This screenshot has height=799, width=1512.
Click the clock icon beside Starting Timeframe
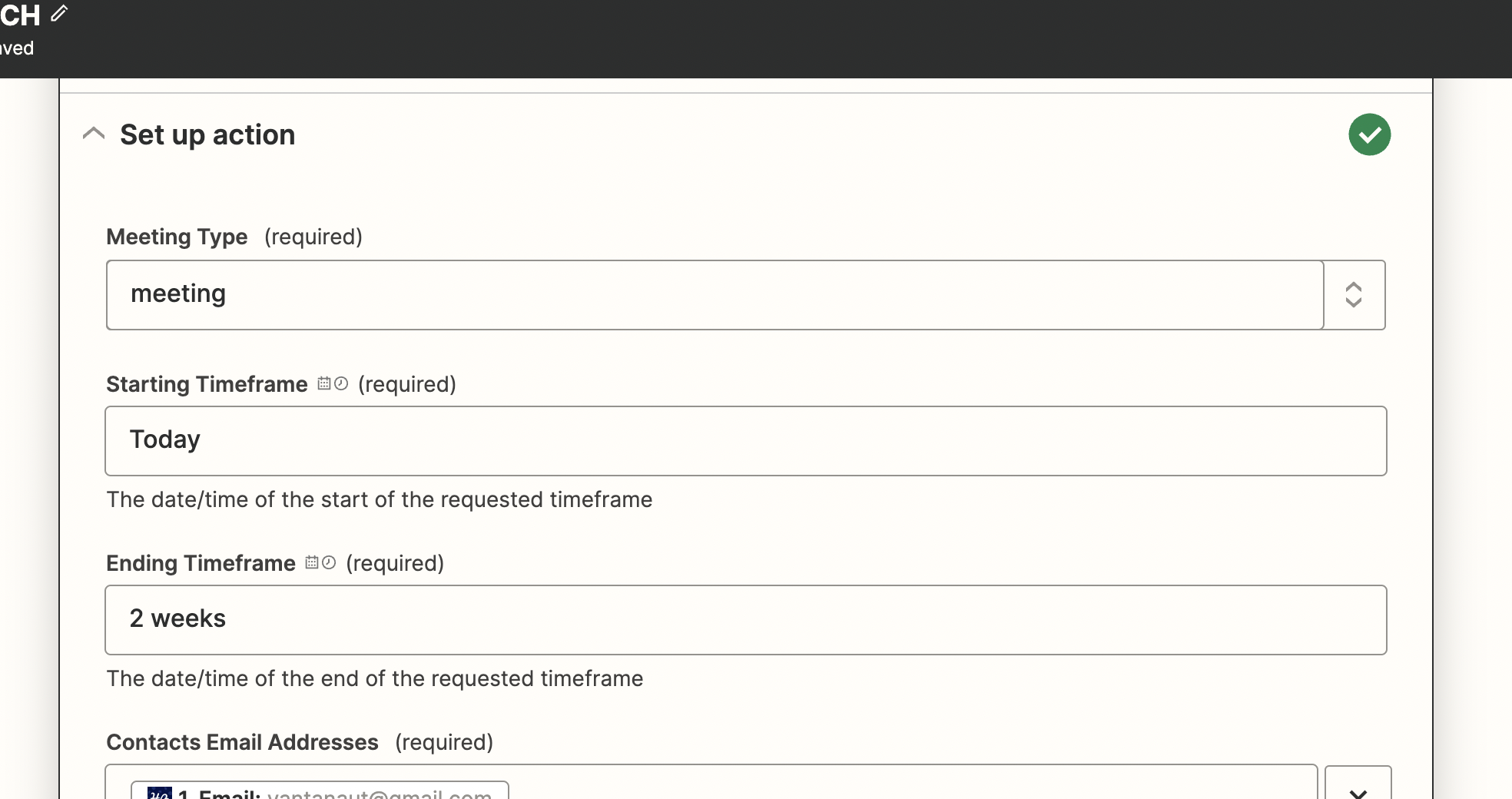341,383
